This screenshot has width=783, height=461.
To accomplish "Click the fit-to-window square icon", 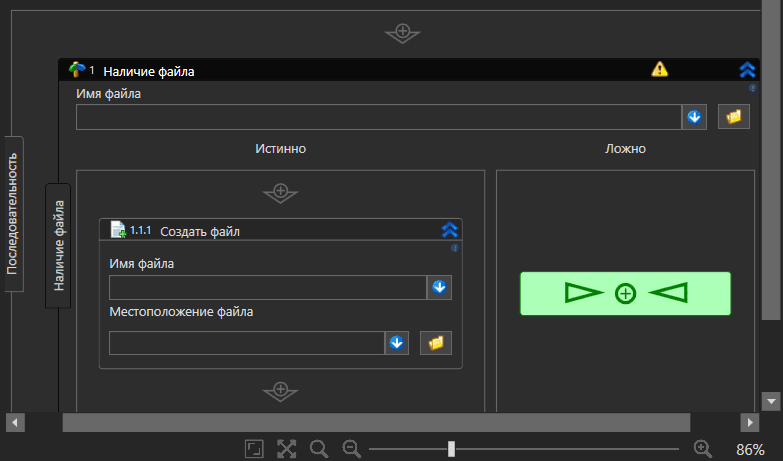I will (x=254, y=449).
